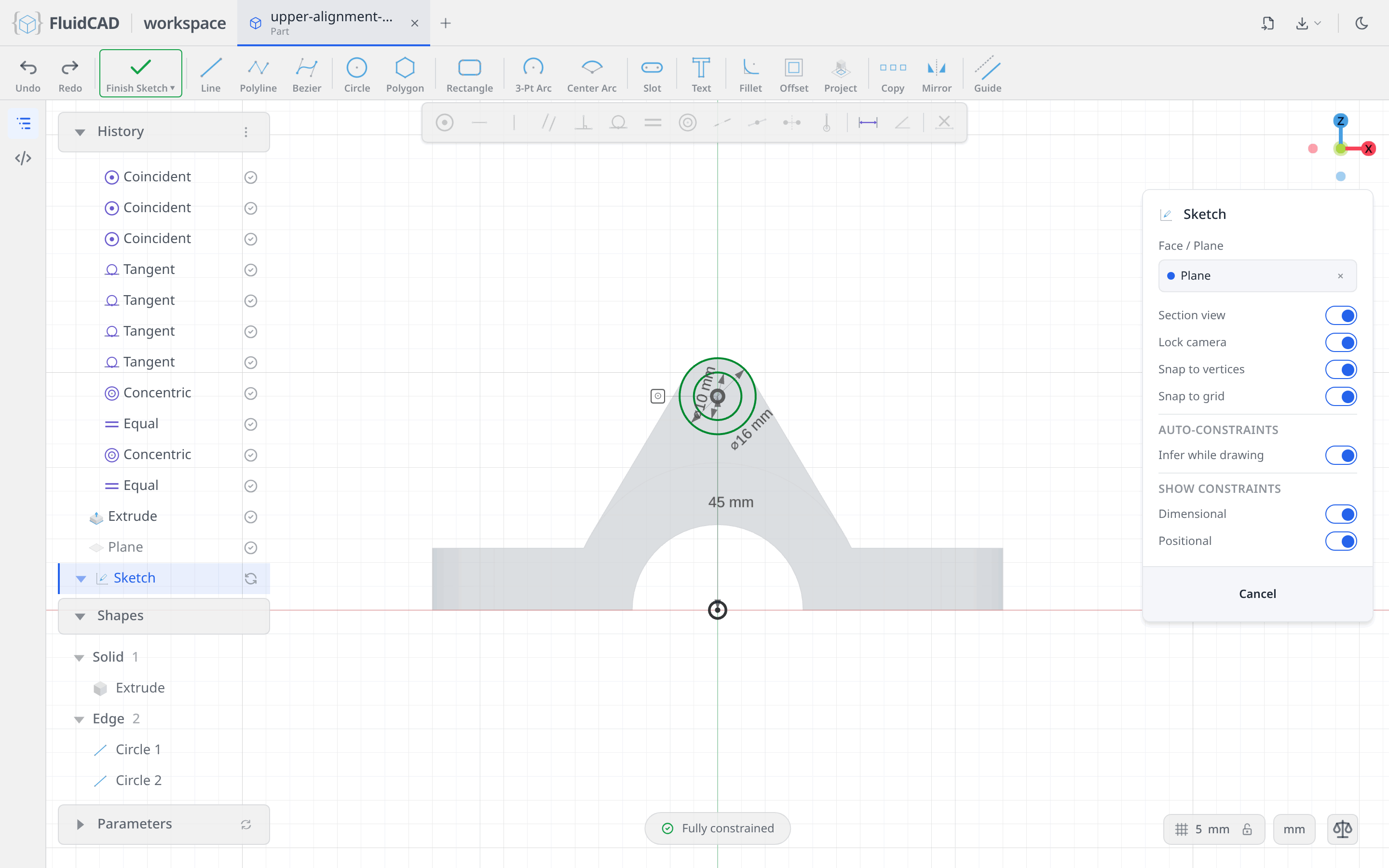Open the upper-alignment part tab
The width and height of the screenshot is (1389, 868).
(333, 23)
